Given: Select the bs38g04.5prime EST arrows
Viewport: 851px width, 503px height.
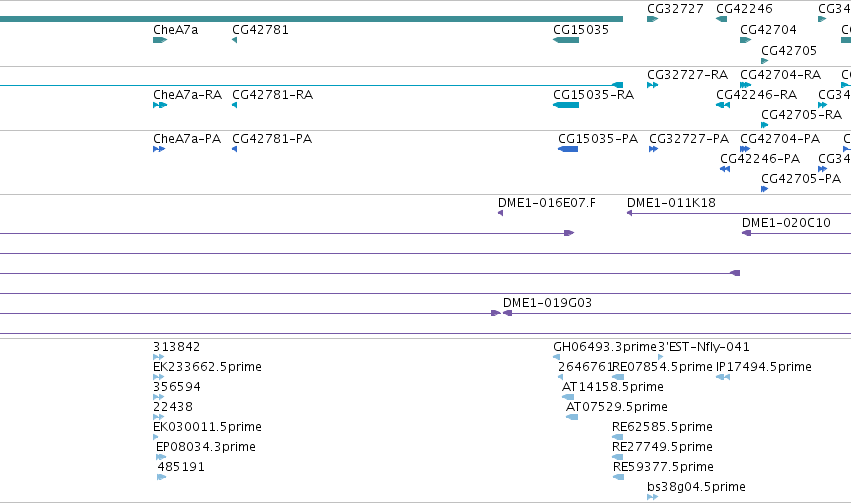Looking at the screenshot, I should tap(652, 496).
